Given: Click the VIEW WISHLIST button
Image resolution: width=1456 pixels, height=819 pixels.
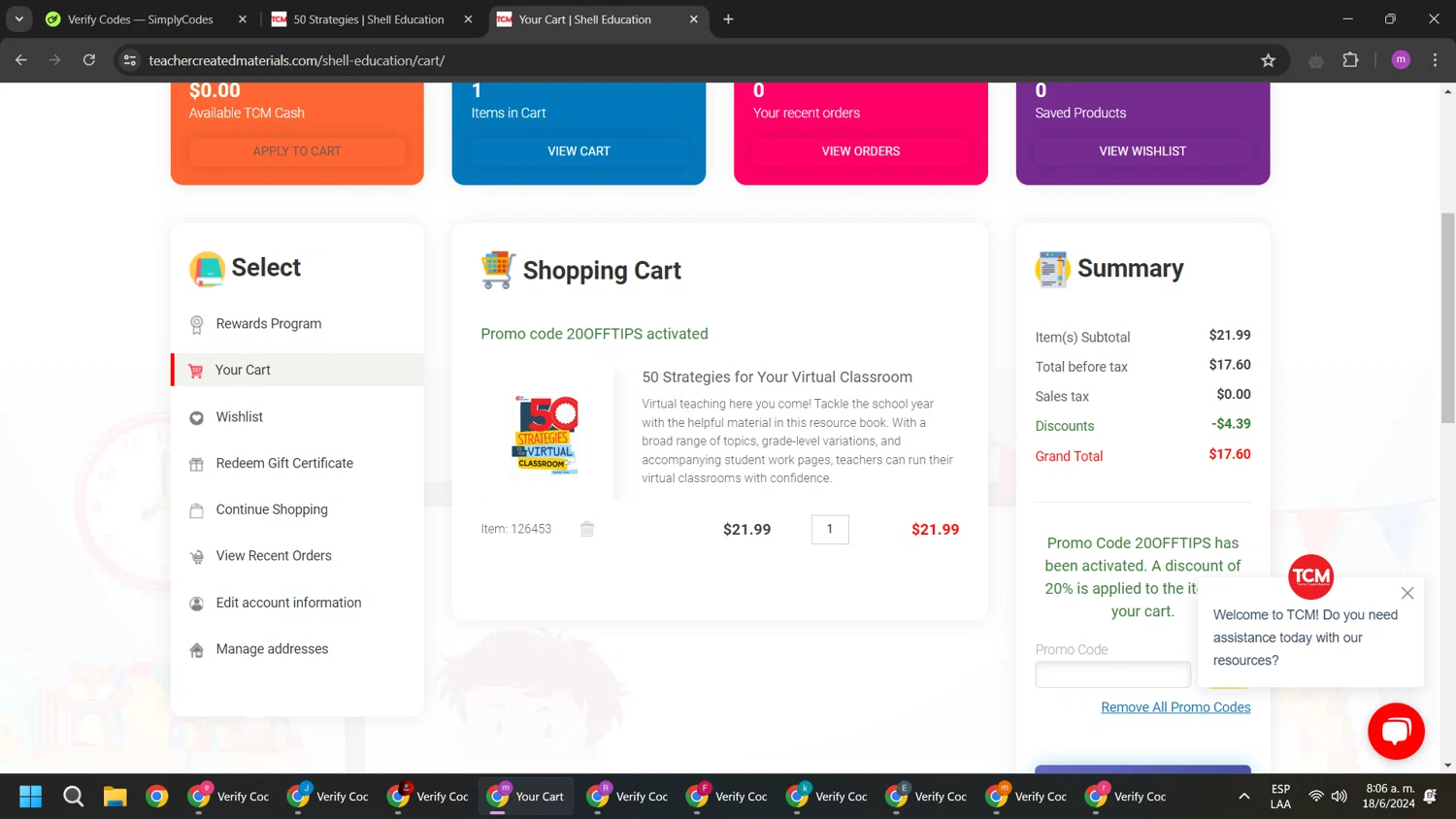Looking at the screenshot, I should 1142,151.
